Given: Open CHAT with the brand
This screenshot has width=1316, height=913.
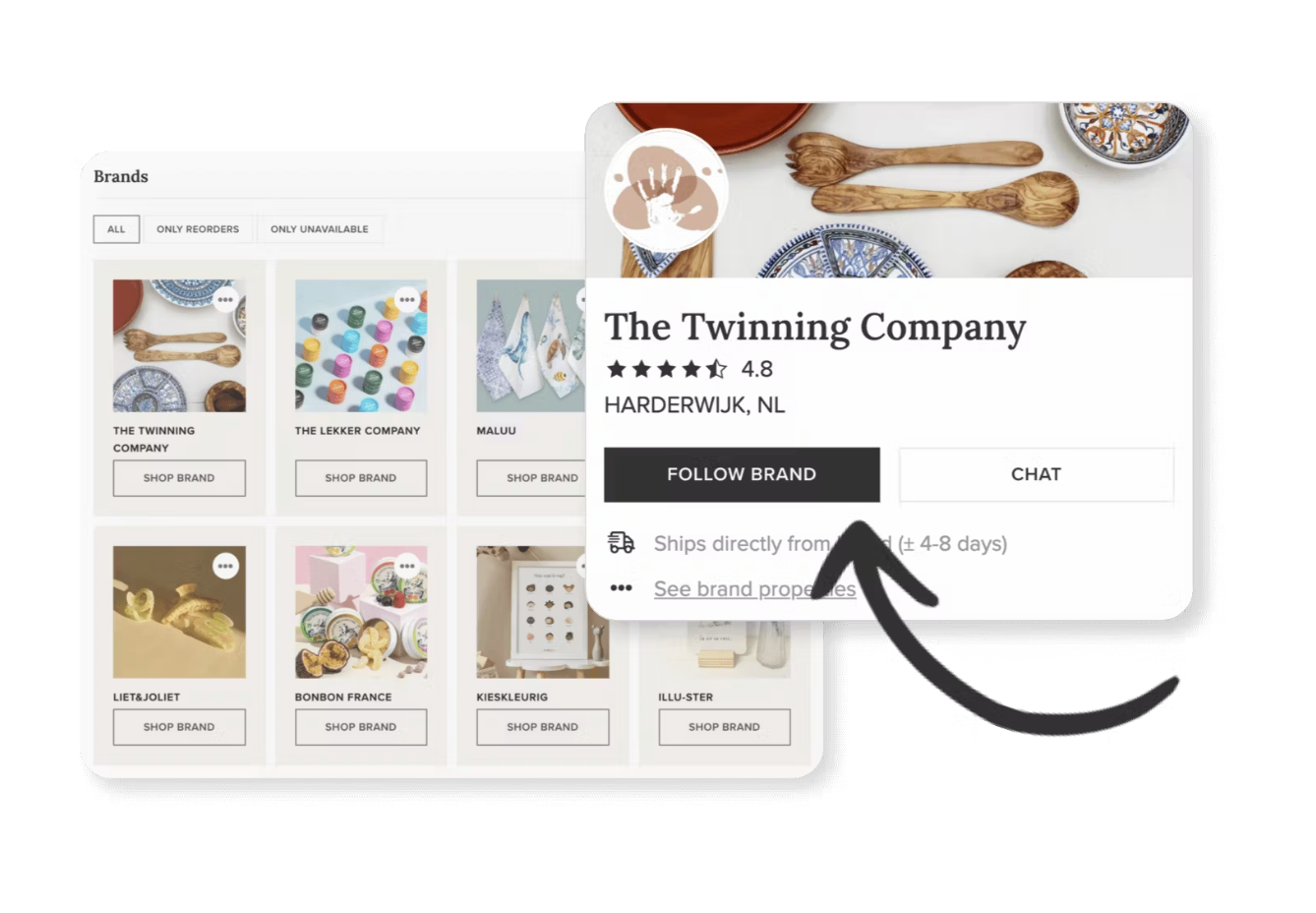Looking at the screenshot, I should click(1036, 474).
